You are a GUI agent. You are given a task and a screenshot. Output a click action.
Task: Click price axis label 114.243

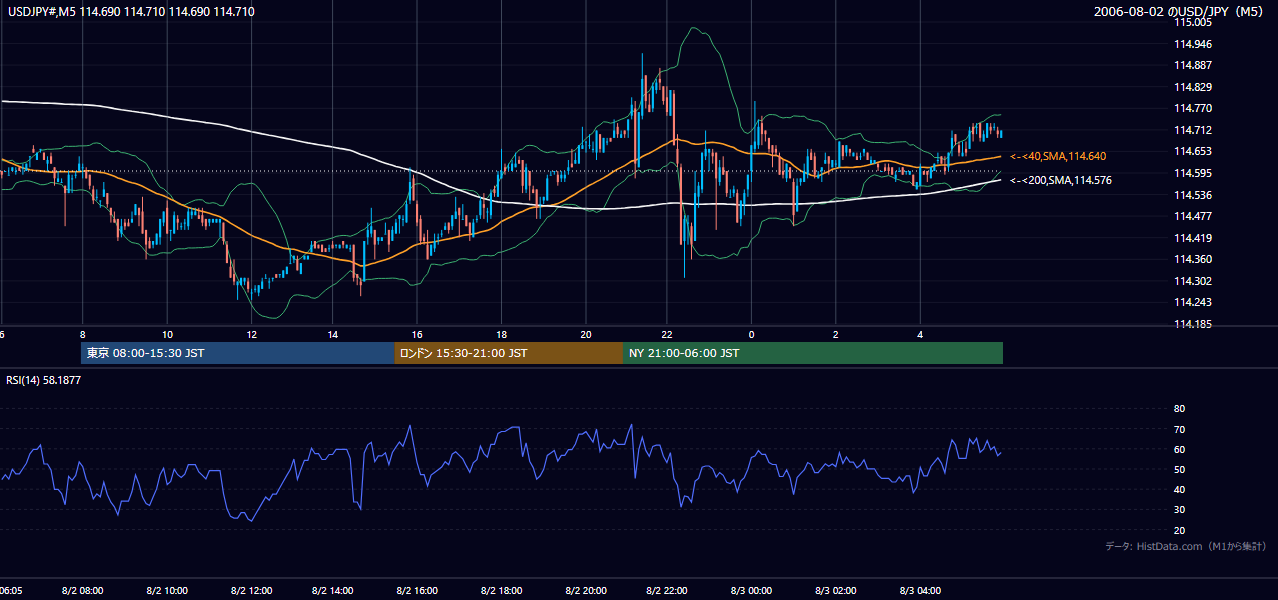(x=1194, y=302)
